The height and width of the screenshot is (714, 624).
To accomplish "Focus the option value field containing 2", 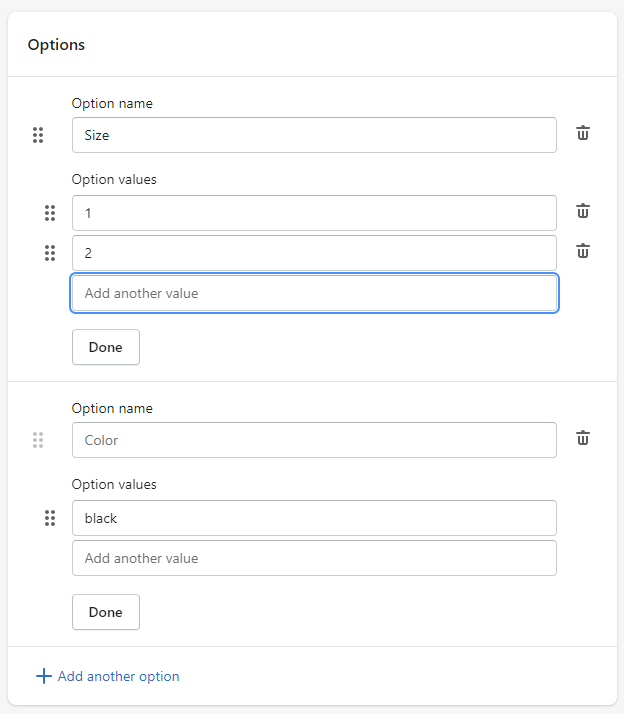I will pyautogui.click(x=314, y=253).
